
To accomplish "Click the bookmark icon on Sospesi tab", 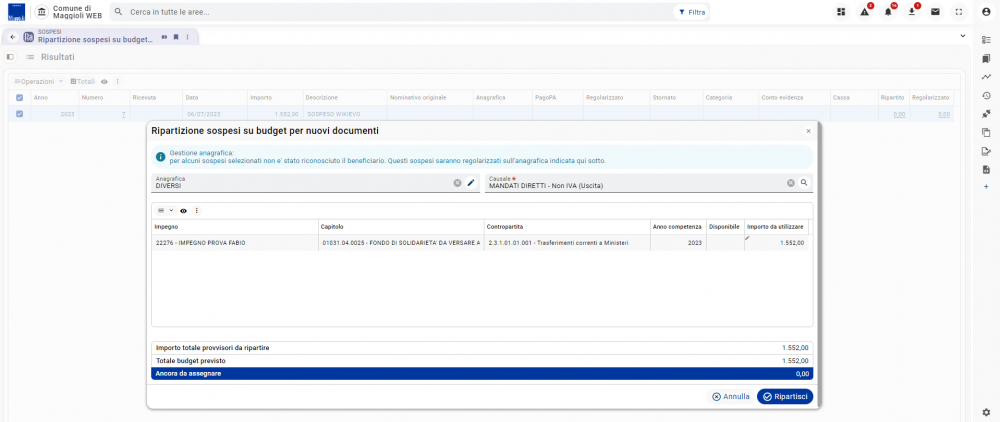I will [176, 37].
